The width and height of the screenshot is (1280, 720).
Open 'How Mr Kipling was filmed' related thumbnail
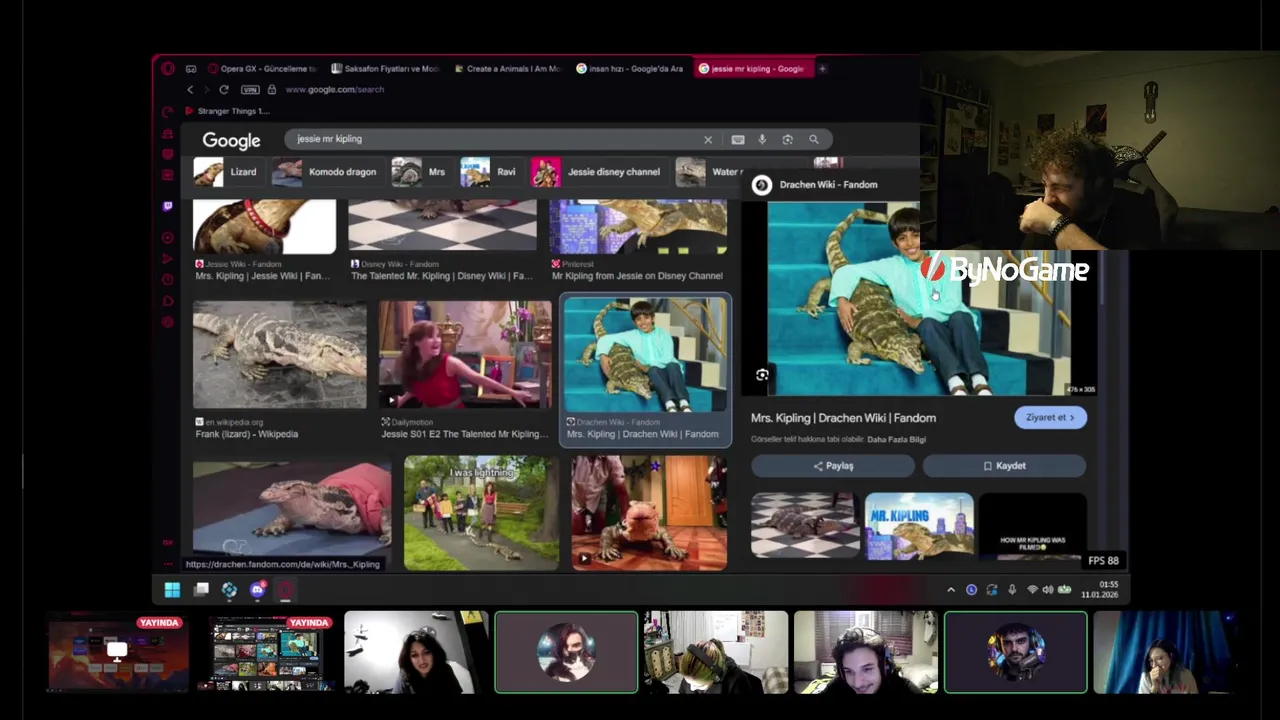coord(1033,526)
